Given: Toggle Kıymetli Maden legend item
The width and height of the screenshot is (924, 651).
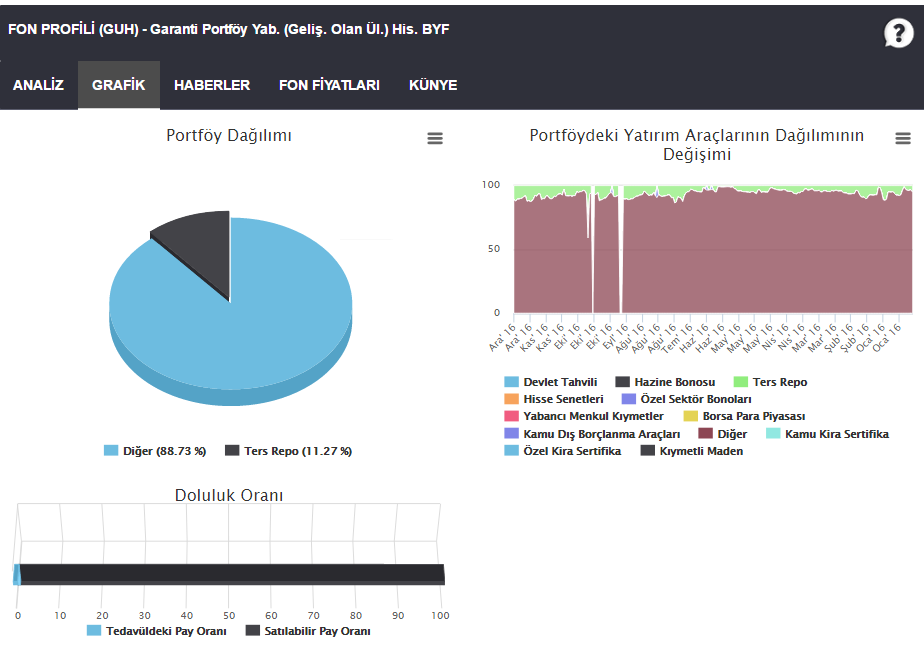Looking at the screenshot, I should coord(692,451).
